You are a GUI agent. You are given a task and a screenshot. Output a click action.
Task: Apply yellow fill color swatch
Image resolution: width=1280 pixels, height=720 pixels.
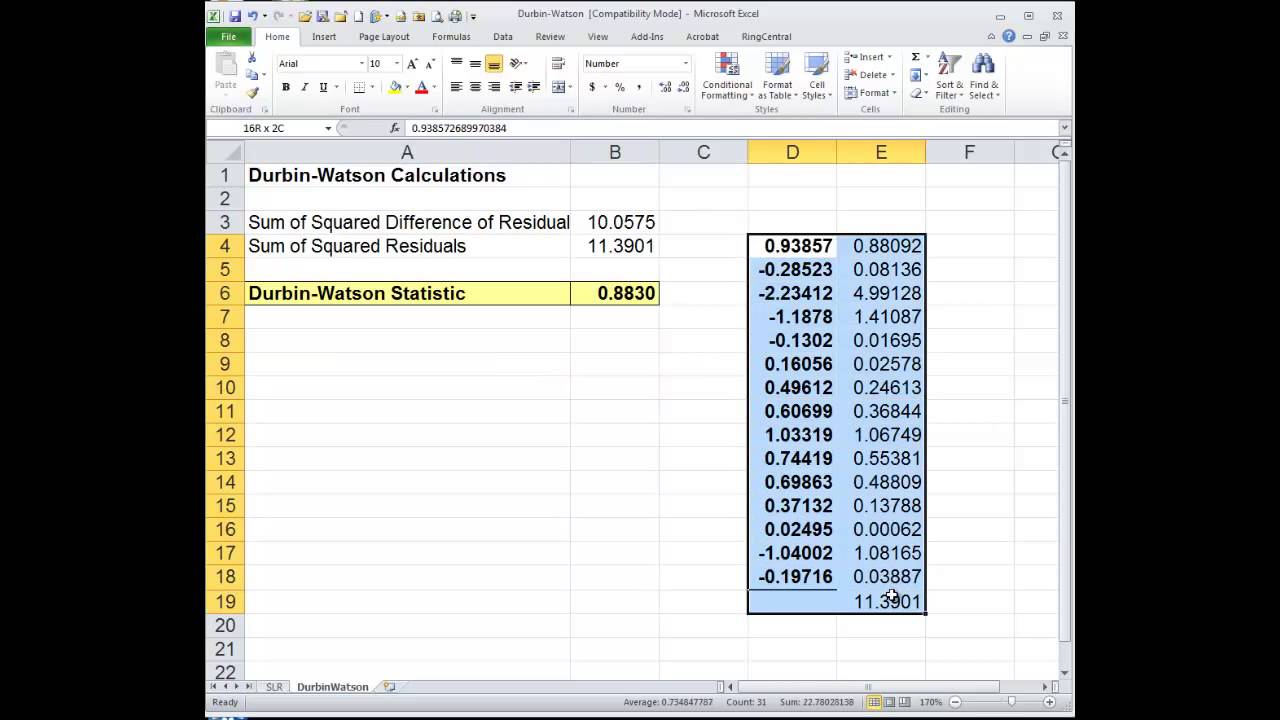pyautogui.click(x=396, y=87)
